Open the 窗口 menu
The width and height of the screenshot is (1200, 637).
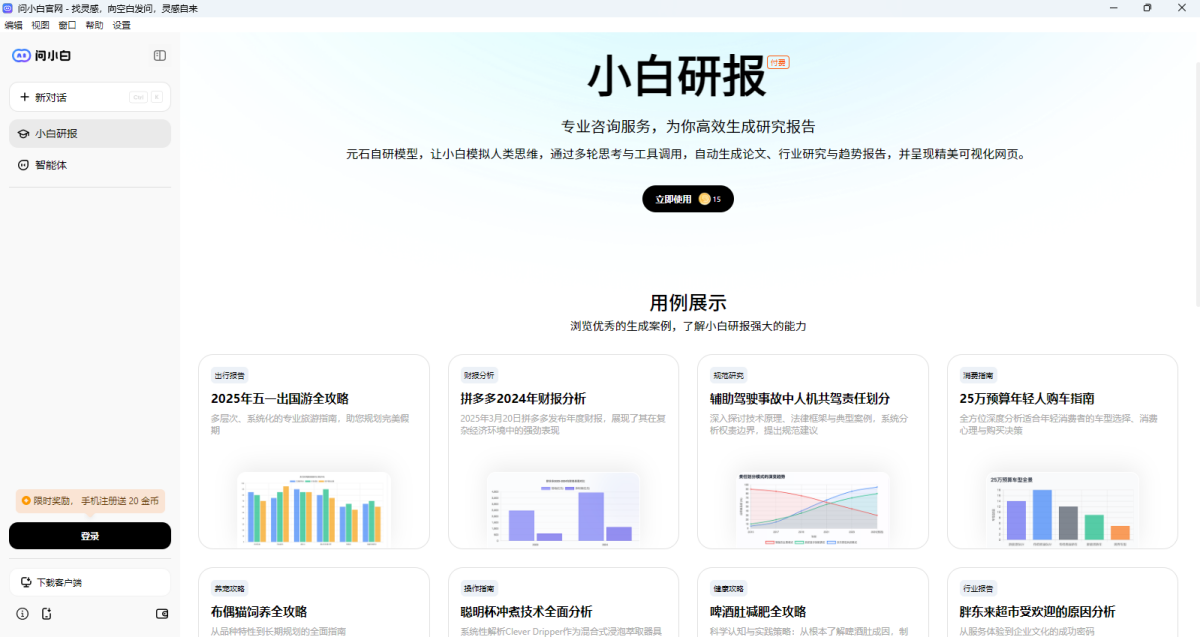point(67,25)
